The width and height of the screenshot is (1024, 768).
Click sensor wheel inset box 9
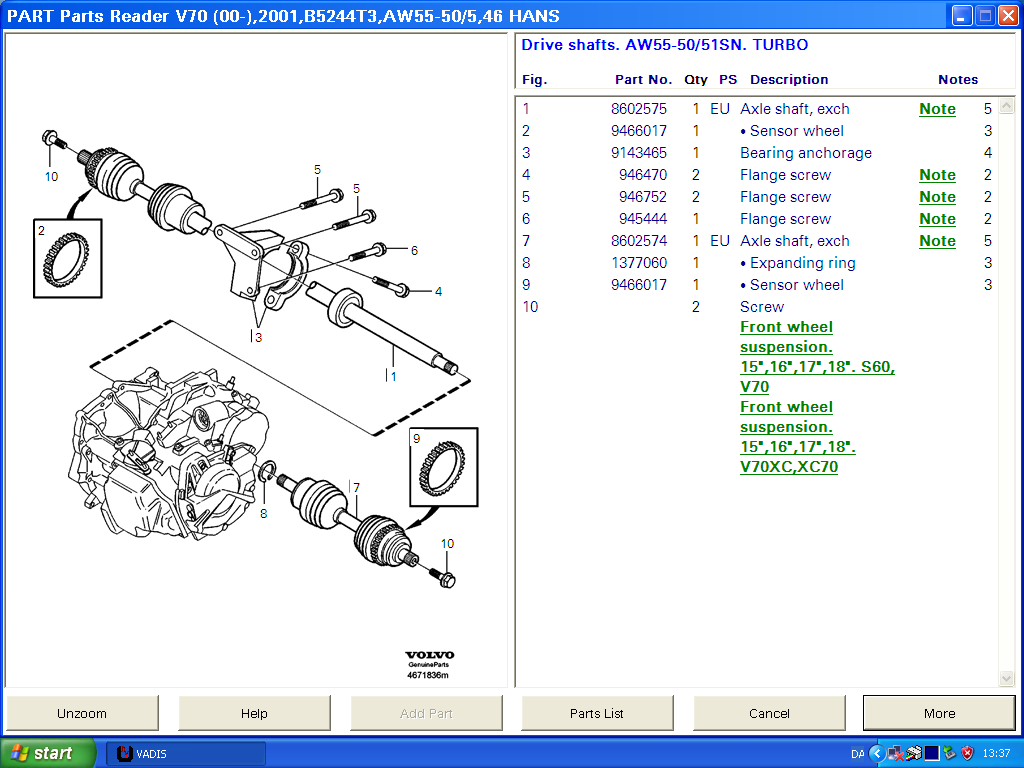444,467
